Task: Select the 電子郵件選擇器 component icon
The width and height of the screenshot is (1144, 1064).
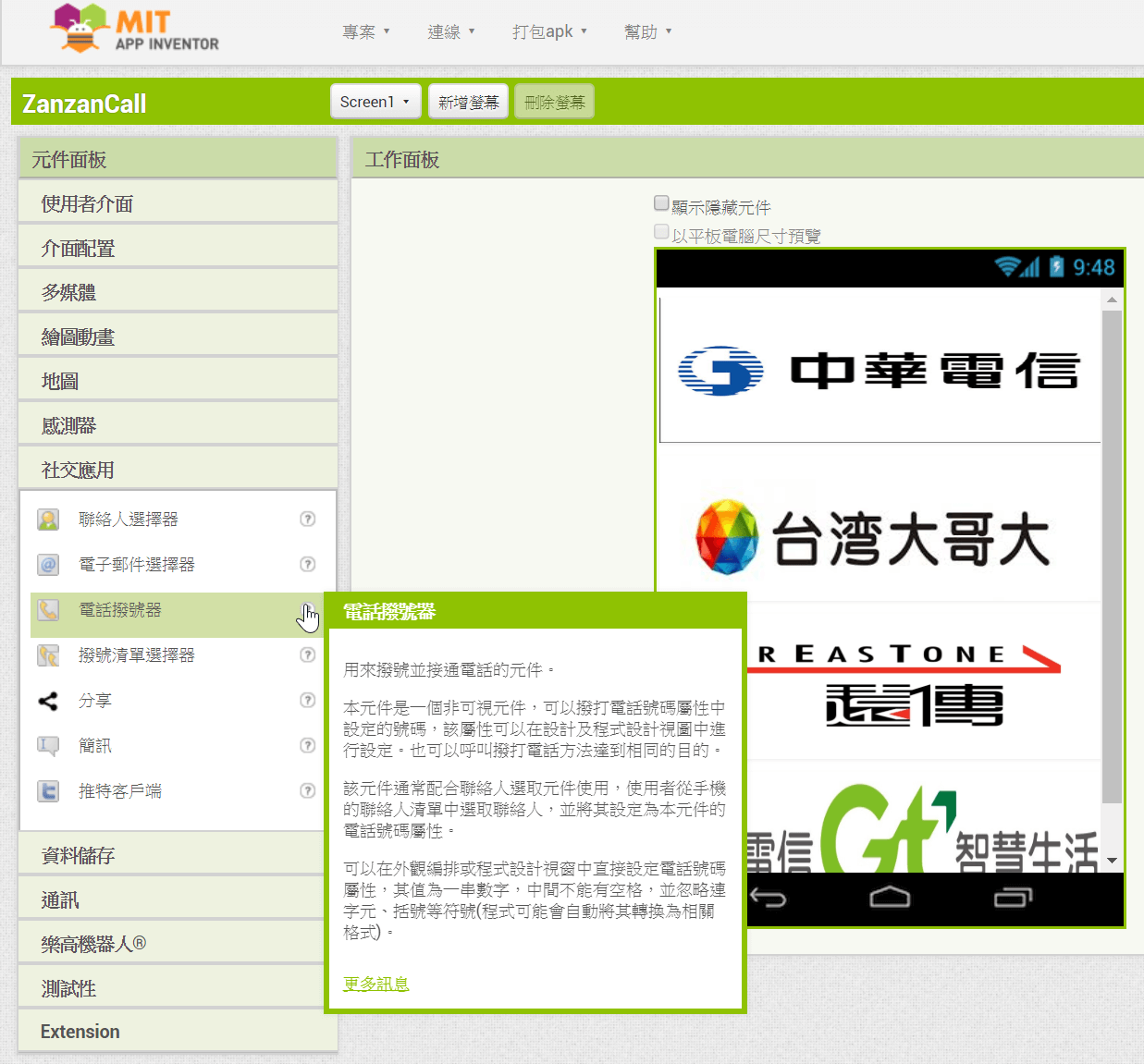Action: click(48, 565)
